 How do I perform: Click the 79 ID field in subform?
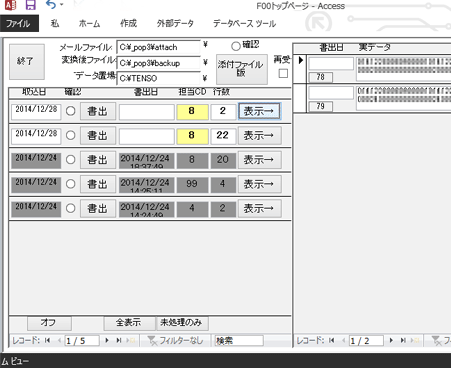click(x=320, y=106)
